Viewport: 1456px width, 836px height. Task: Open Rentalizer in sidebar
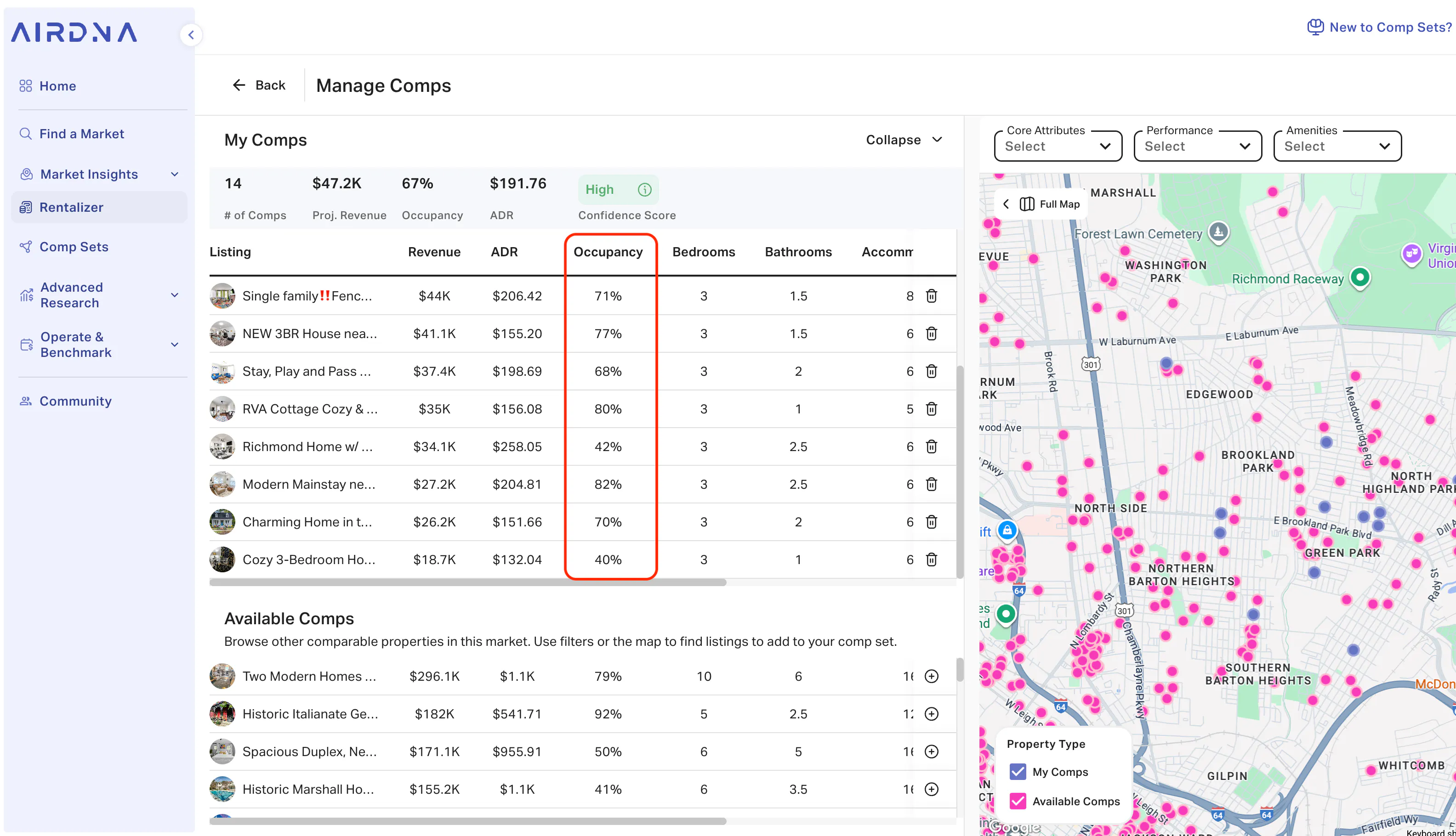click(99, 207)
